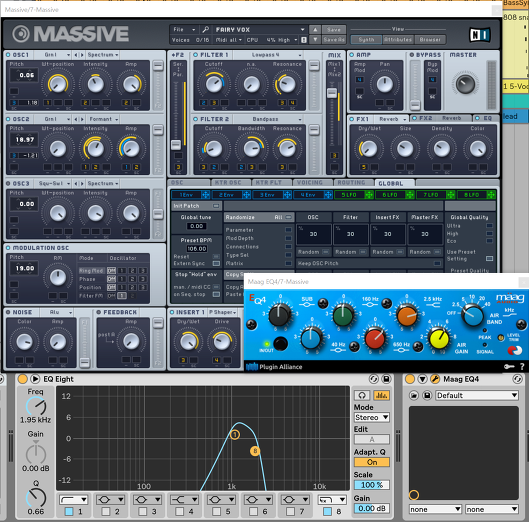Click the Maag EQ4 device folder load icon
Screen dimensions: 529x522
[414, 395]
